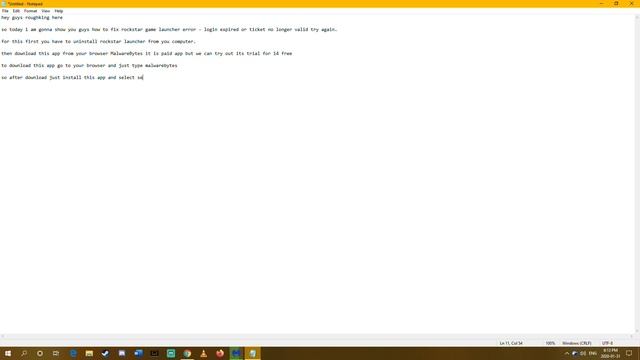Click 'Ln 11, Col 34' status entry
The width and height of the screenshot is (640, 360).
coord(511,343)
